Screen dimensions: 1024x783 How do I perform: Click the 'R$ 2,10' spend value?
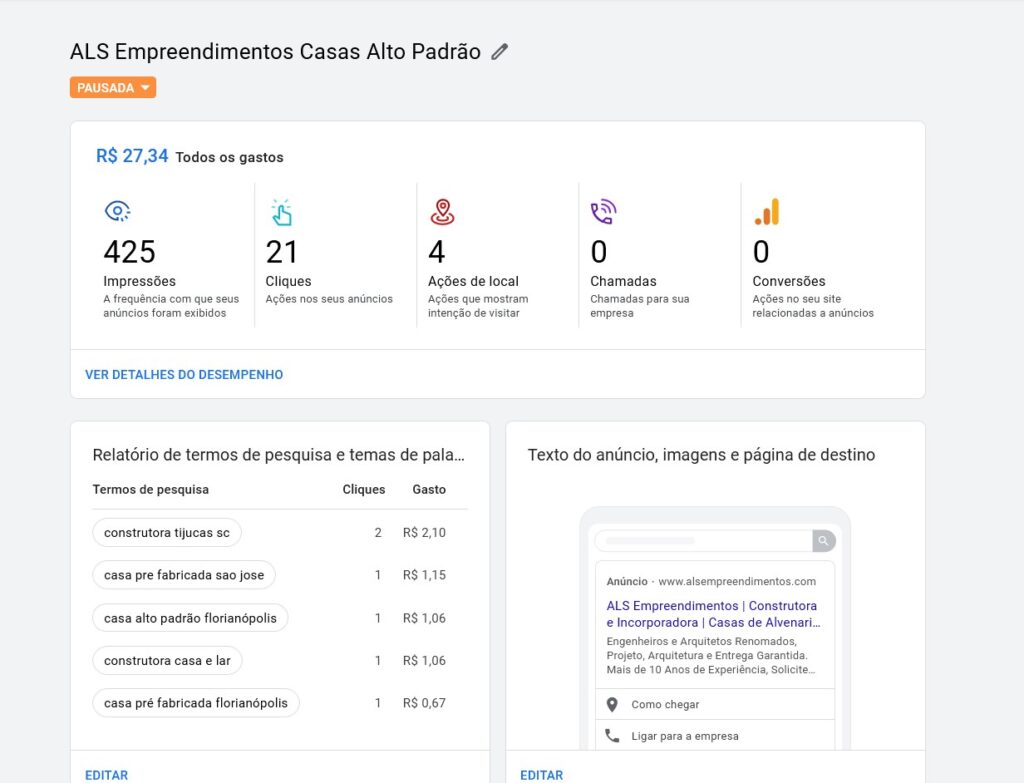coord(424,533)
